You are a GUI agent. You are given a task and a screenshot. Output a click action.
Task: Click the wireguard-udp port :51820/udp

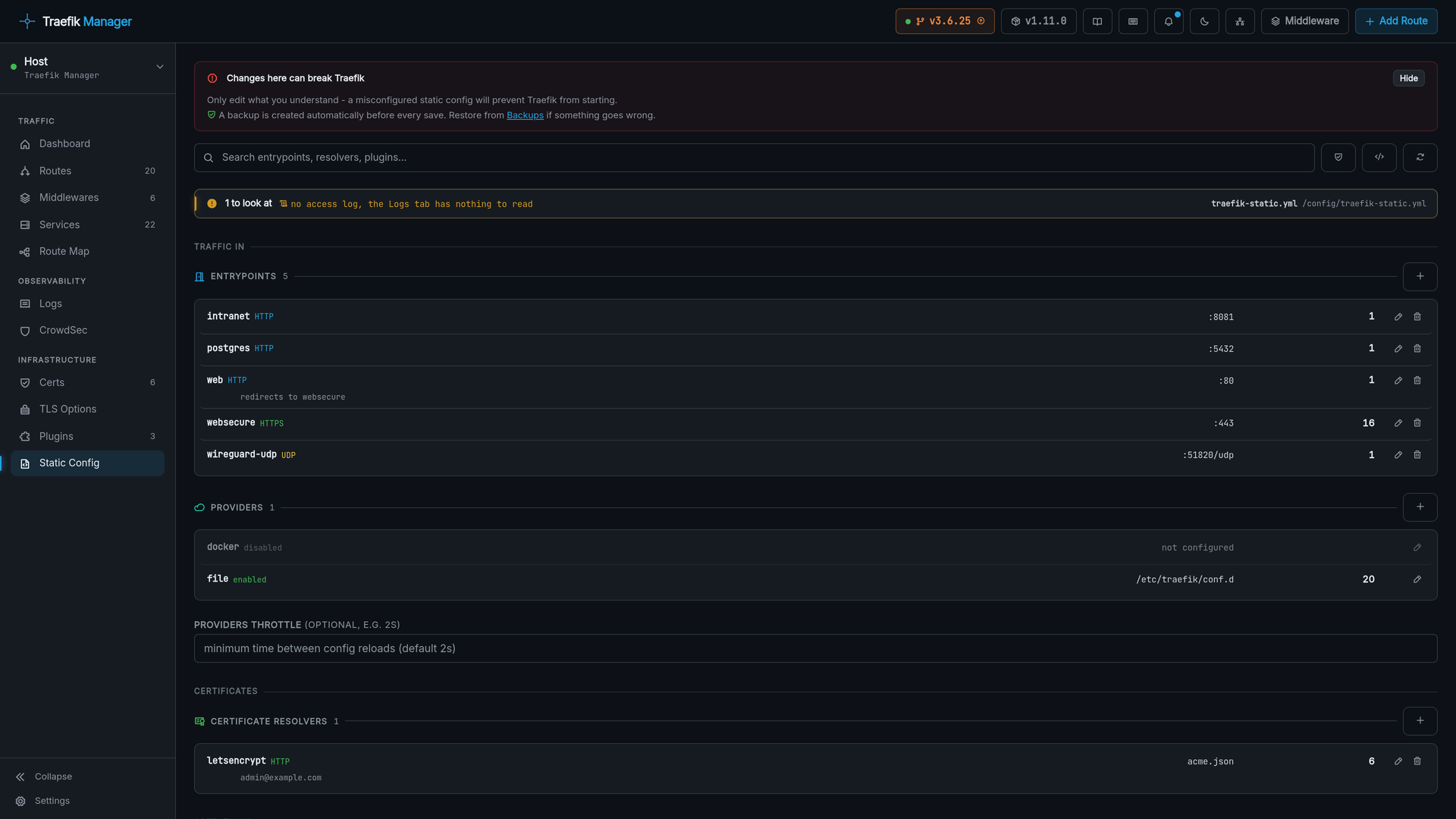click(1208, 455)
